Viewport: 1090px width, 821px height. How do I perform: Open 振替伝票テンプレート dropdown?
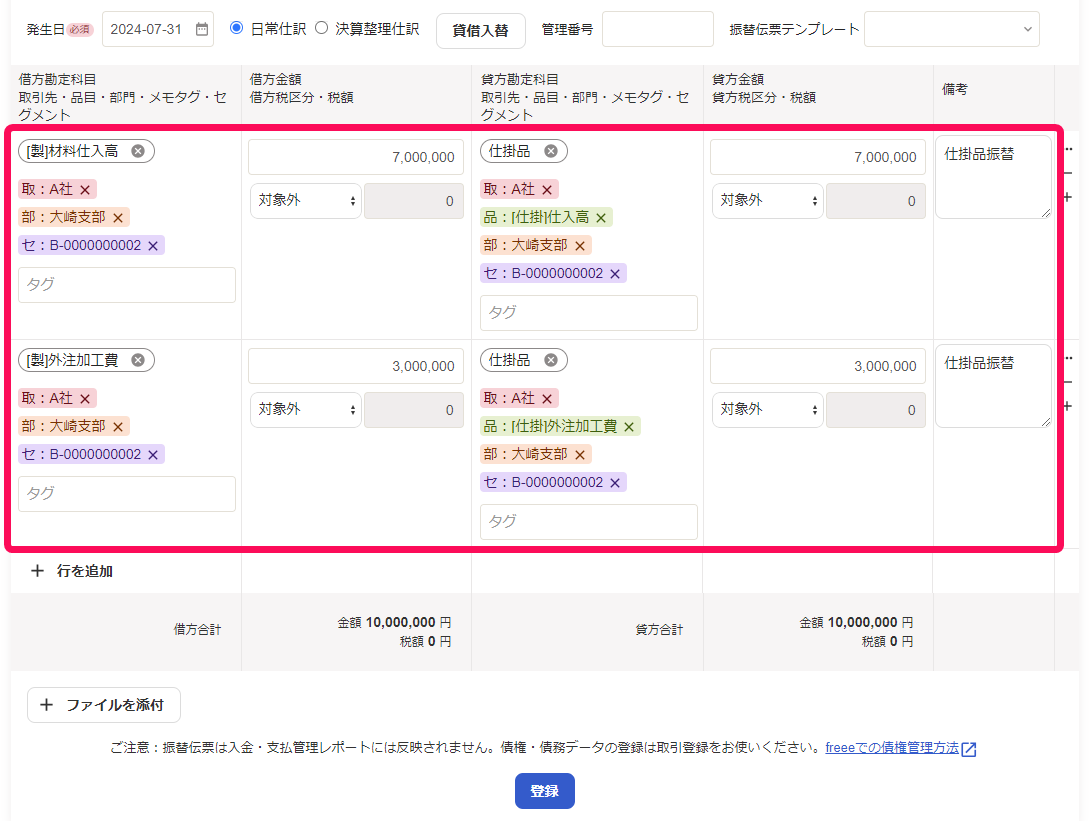pyautogui.click(x=951, y=29)
